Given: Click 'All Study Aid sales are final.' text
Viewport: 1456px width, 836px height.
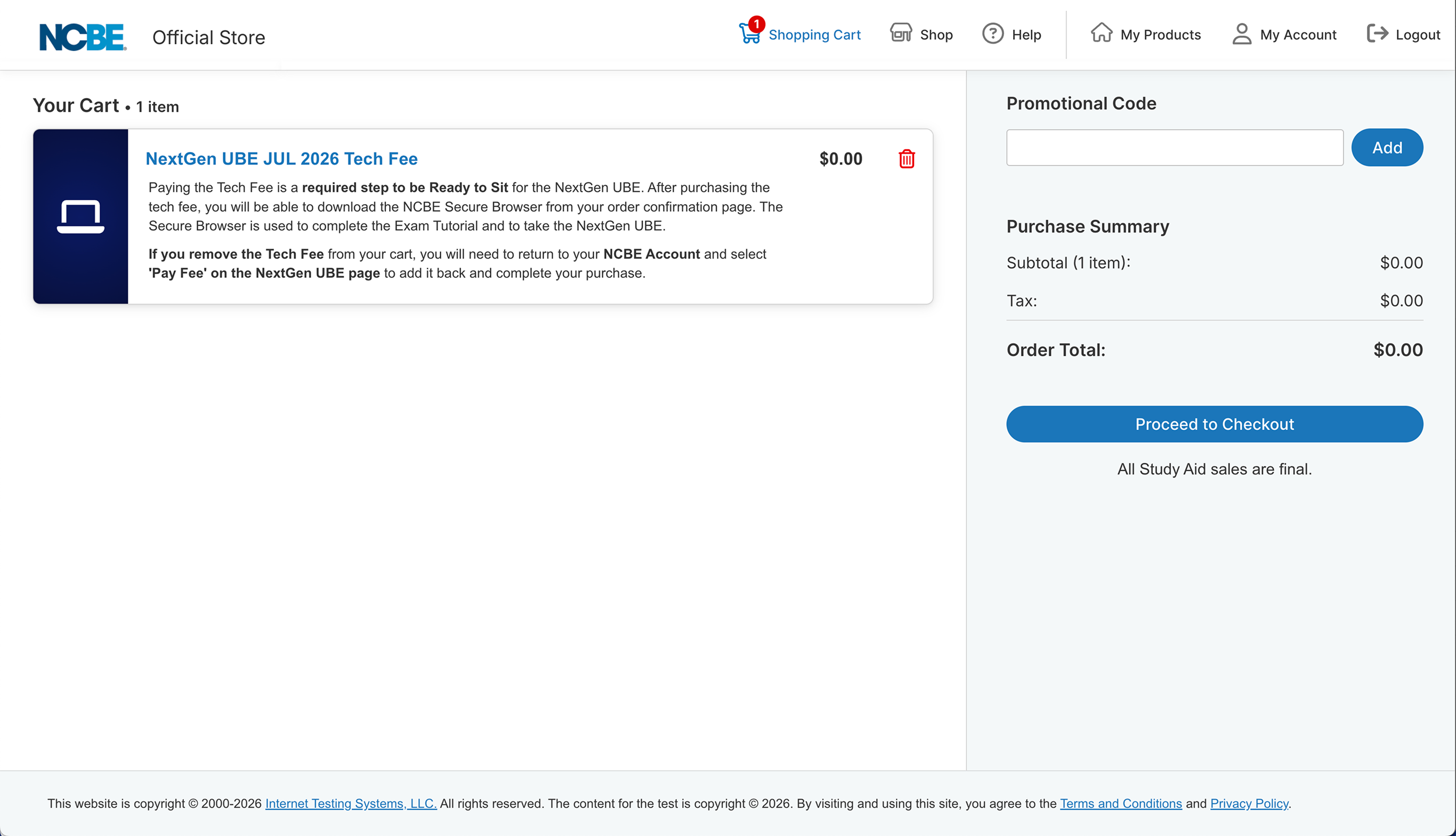Looking at the screenshot, I should (1215, 469).
